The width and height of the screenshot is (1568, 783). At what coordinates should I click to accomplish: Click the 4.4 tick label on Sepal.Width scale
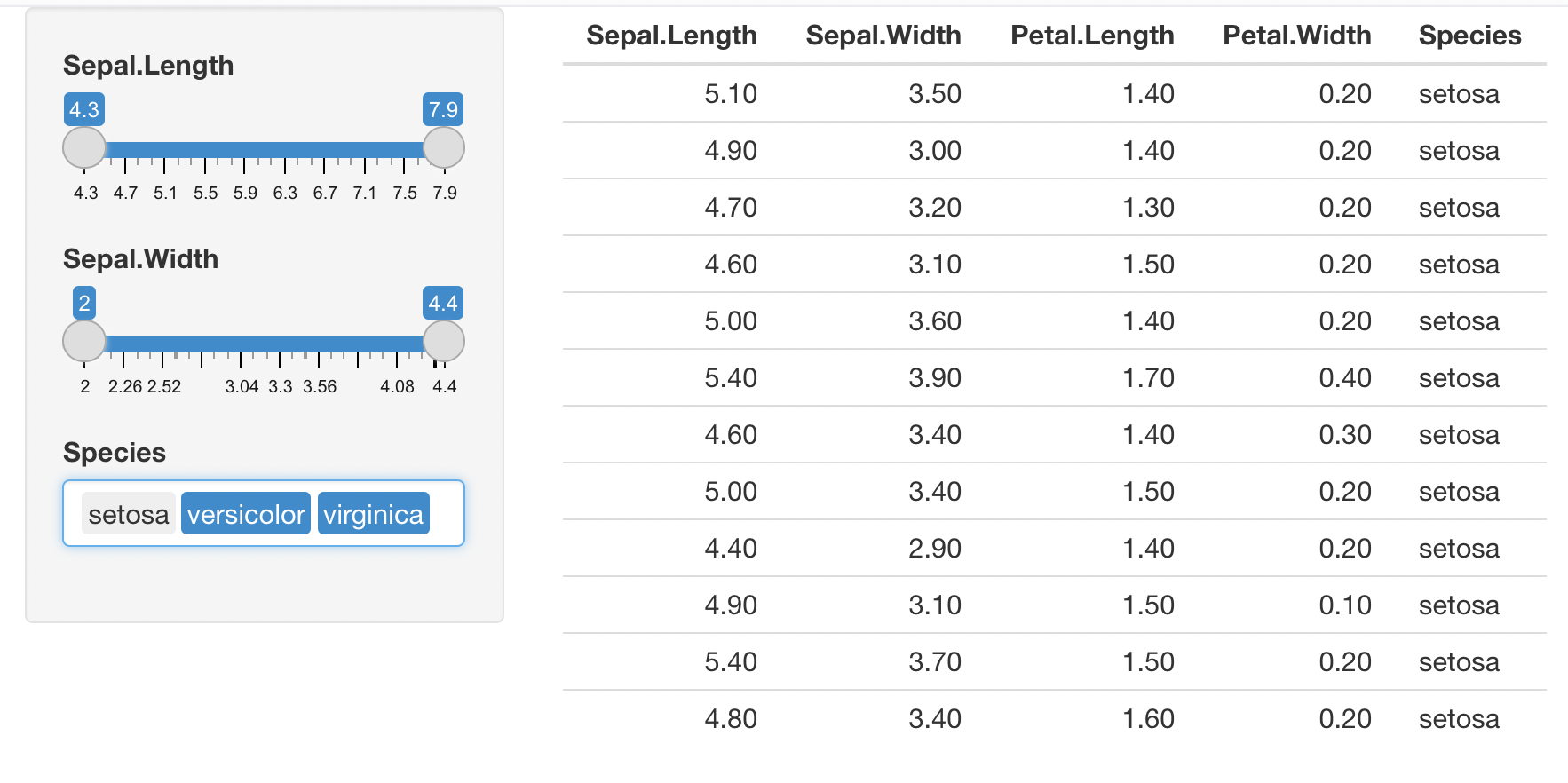446,386
